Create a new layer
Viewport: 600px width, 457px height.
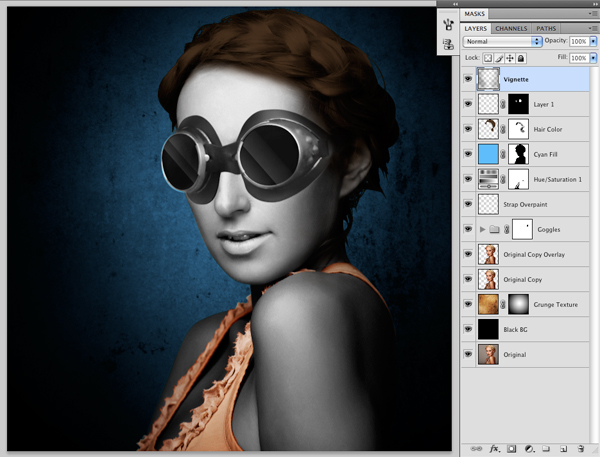(x=563, y=449)
